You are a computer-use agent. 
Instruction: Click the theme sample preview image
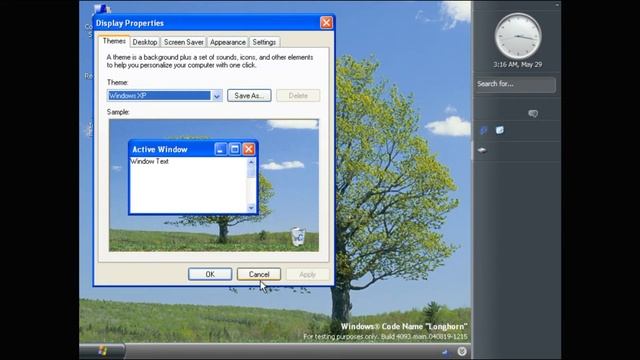tap(214, 185)
